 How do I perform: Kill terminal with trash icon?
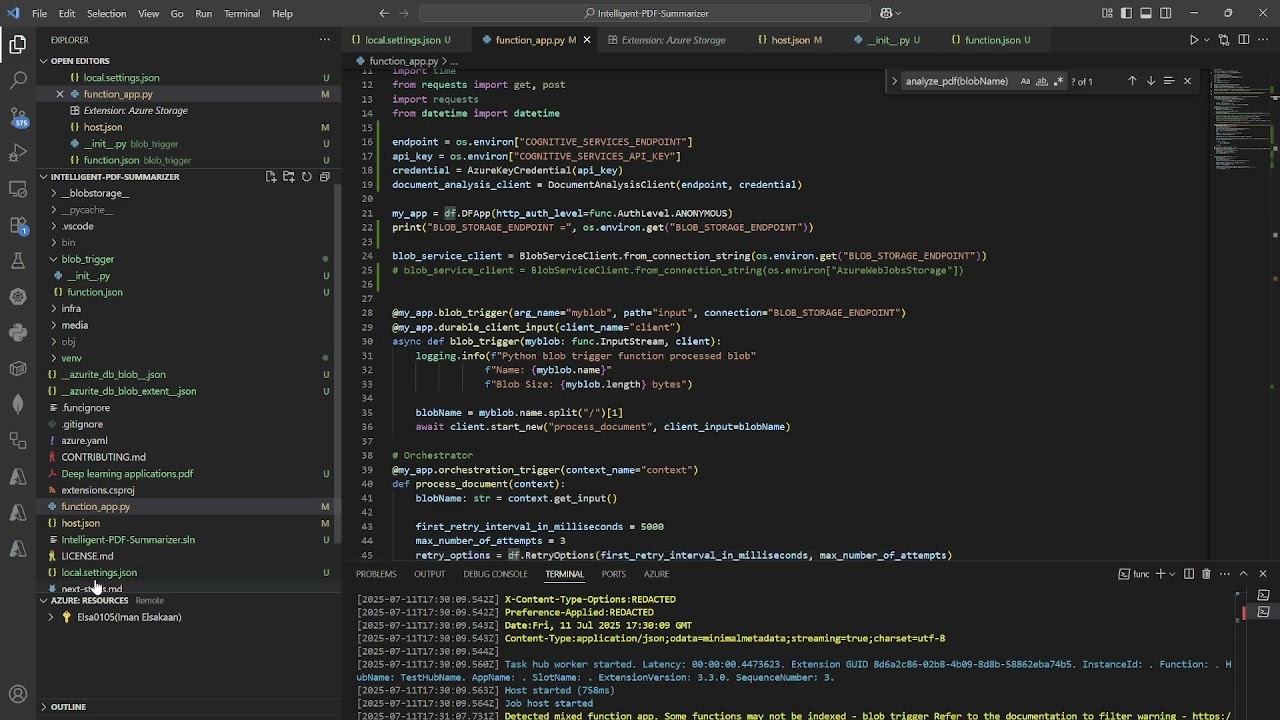(x=1206, y=574)
